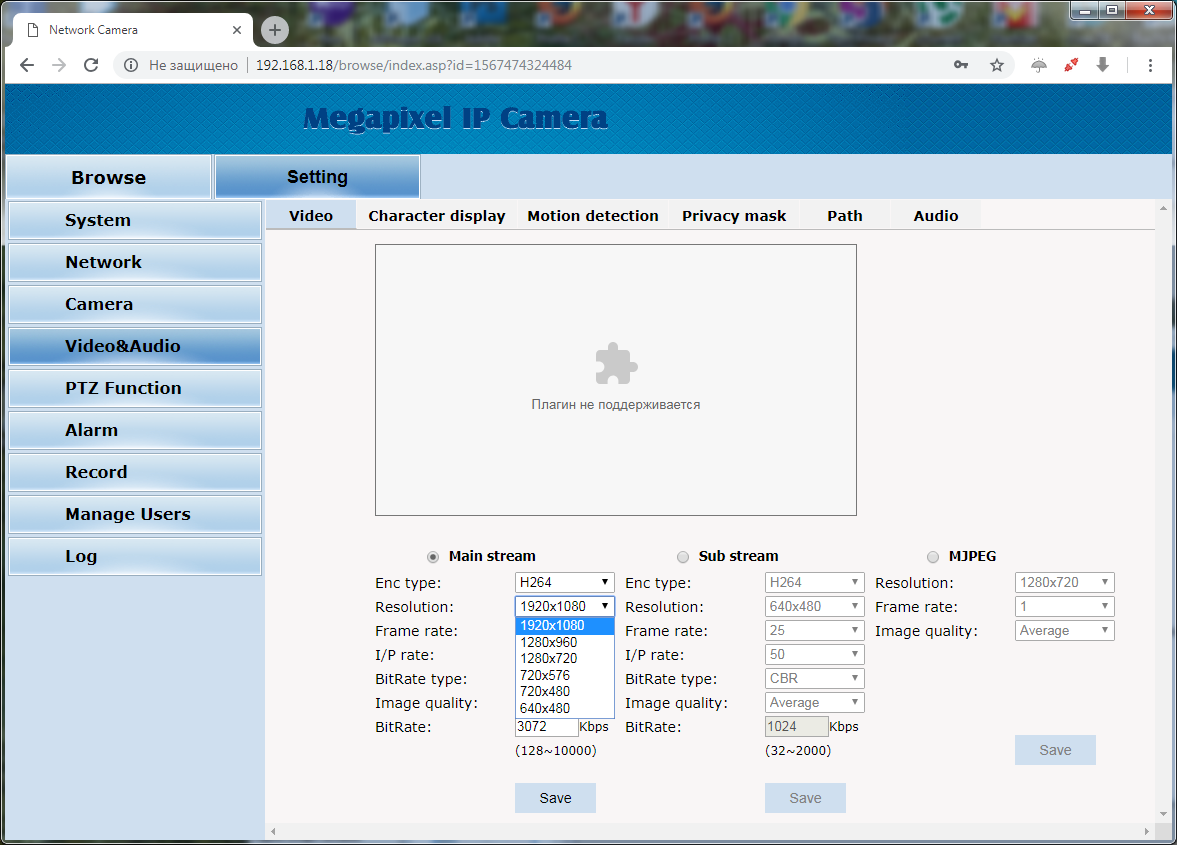Click the download arrow extension icon
This screenshot has height=845, width=1177.
tap(1102, 65)
